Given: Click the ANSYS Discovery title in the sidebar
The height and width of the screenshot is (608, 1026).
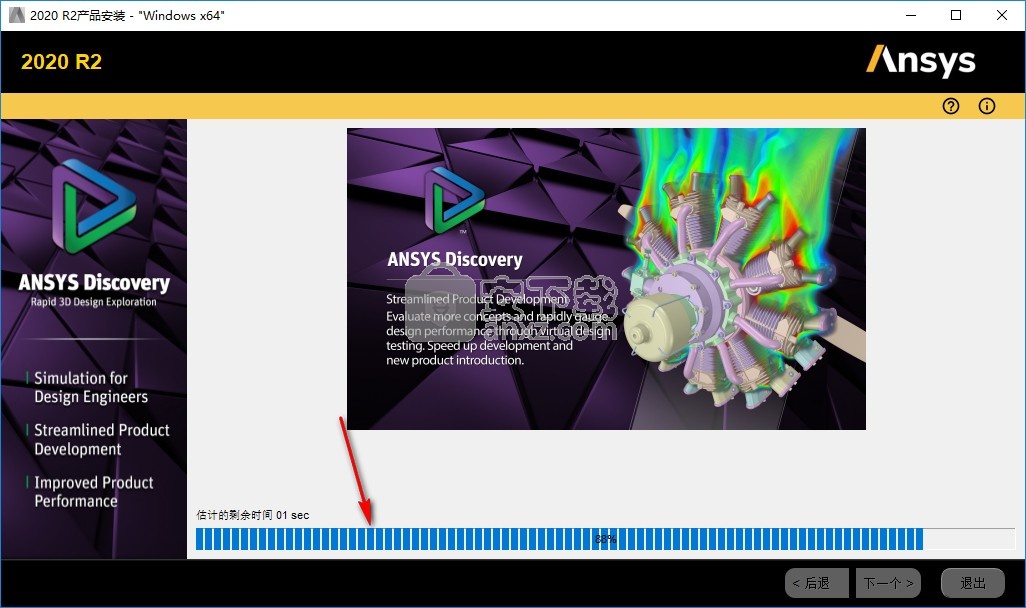Looking at the screenshot, I should pyautogui.click(x=94, y=283).
